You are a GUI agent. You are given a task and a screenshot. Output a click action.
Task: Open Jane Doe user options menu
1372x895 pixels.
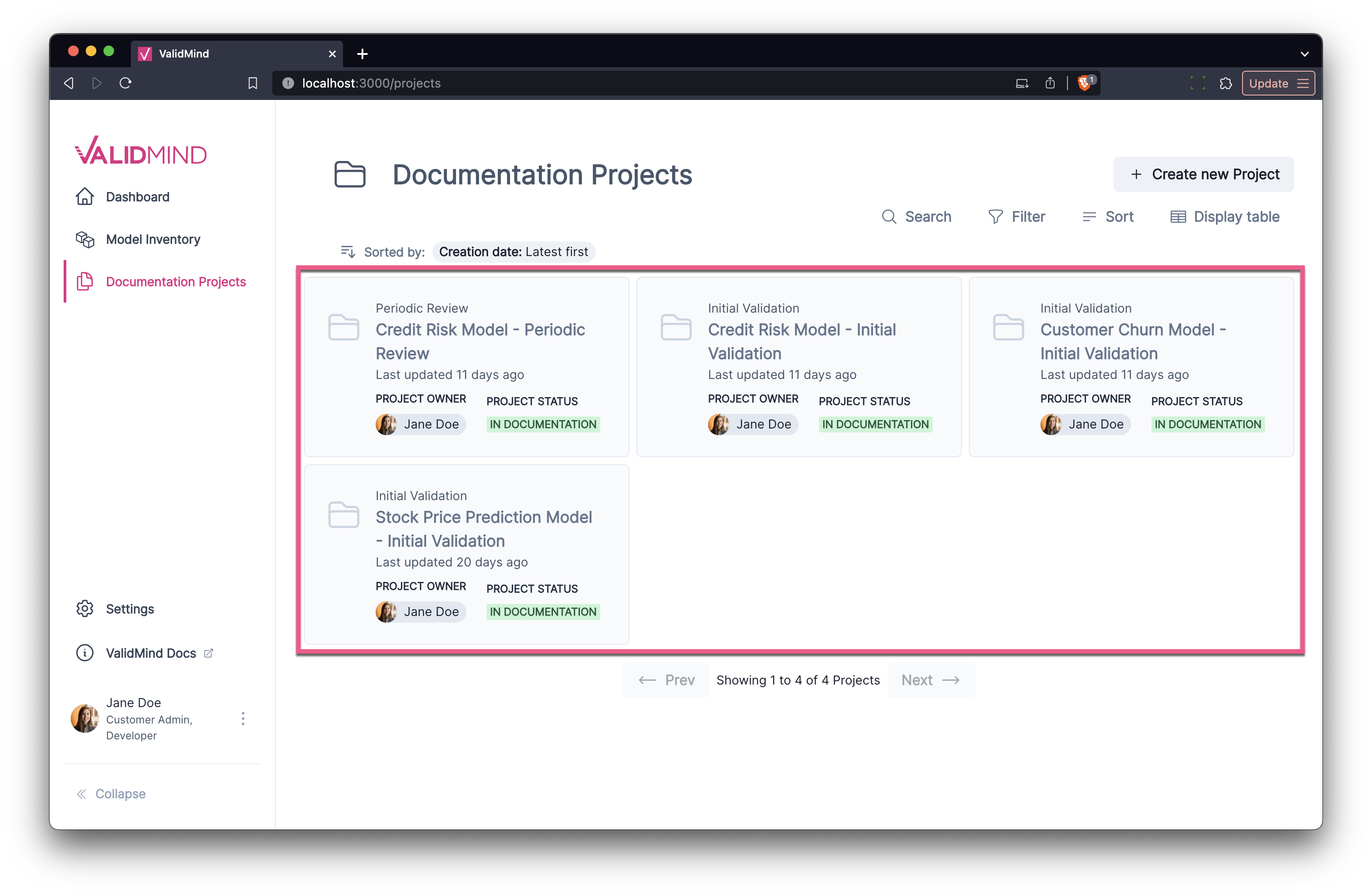(243, 719)
